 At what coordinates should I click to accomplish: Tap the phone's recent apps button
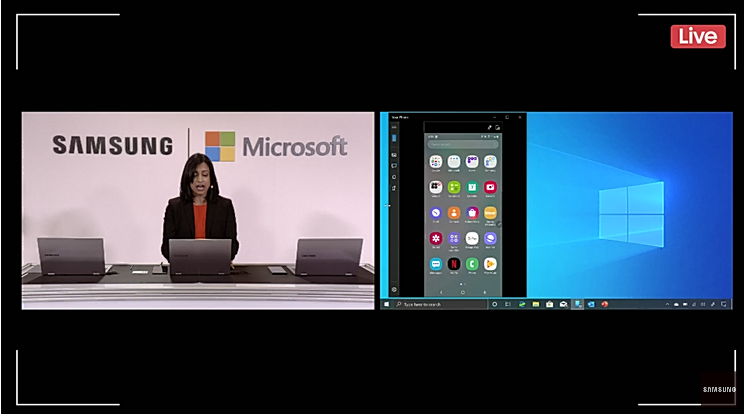tap(484, 292)
